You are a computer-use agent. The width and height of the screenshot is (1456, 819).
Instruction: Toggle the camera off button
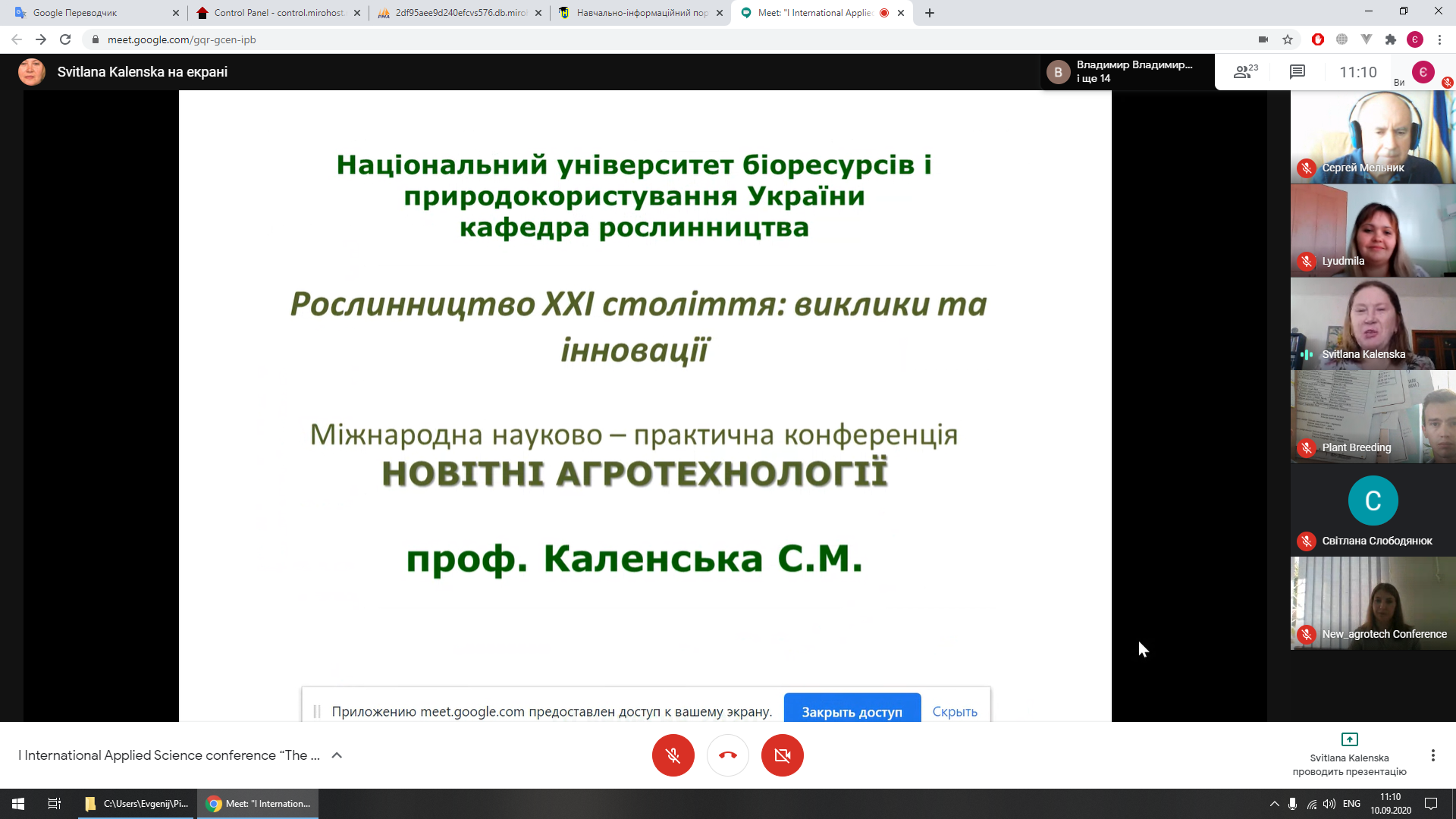coord(782,755)
